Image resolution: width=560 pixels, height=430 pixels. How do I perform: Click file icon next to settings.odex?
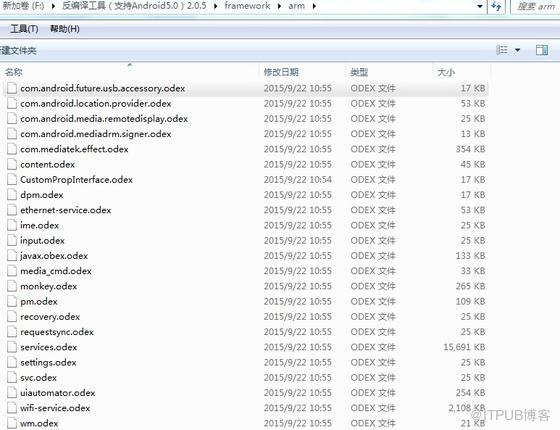[x=12, y=362]
